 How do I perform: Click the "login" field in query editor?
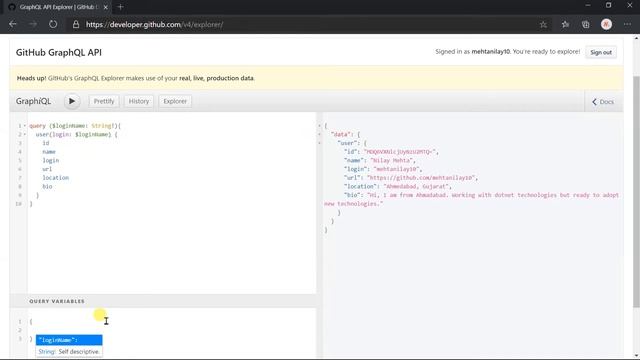pos(51,160)
